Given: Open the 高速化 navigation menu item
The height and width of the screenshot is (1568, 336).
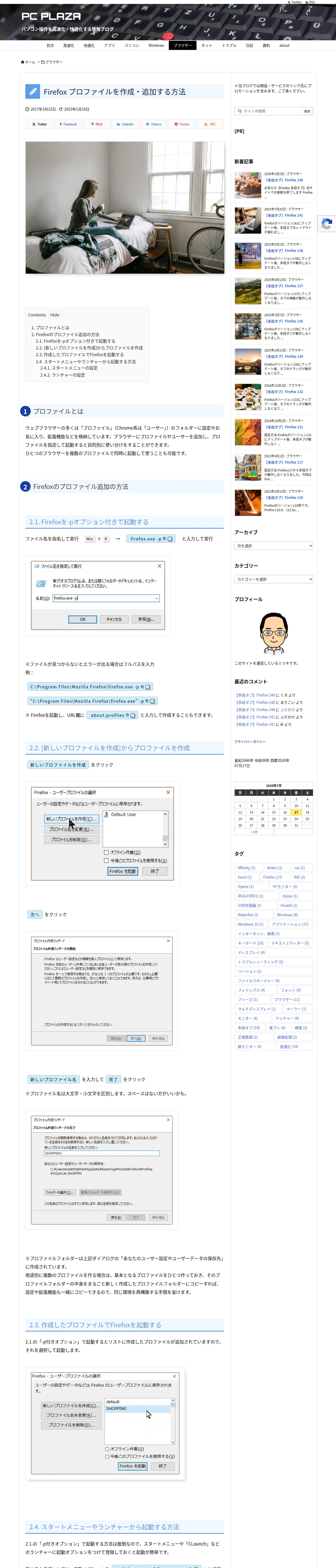Looking at the screenshot, I should point(69,46).
